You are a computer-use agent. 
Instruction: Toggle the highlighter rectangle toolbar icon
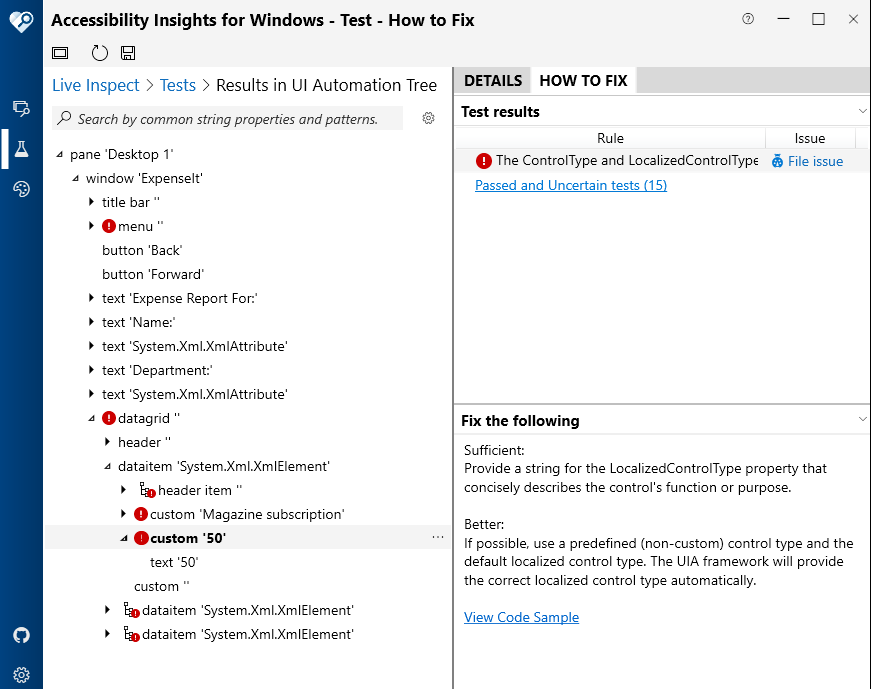[x=59, y=52]
